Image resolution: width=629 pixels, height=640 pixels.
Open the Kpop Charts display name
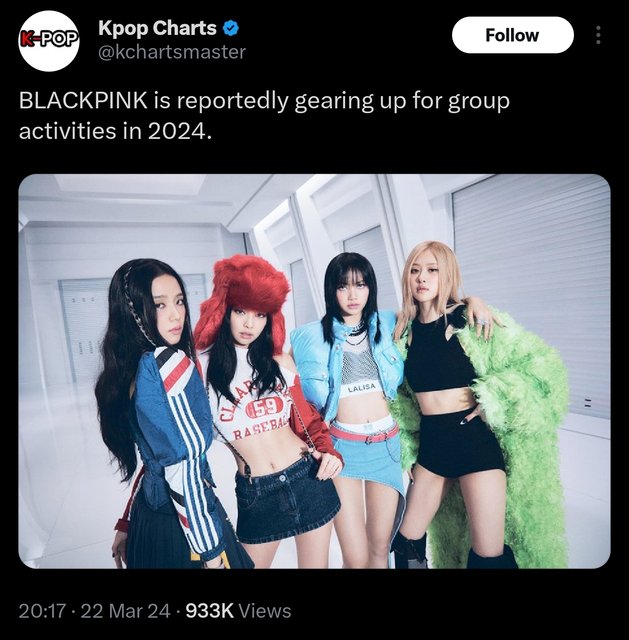click(x=157, y=28)
